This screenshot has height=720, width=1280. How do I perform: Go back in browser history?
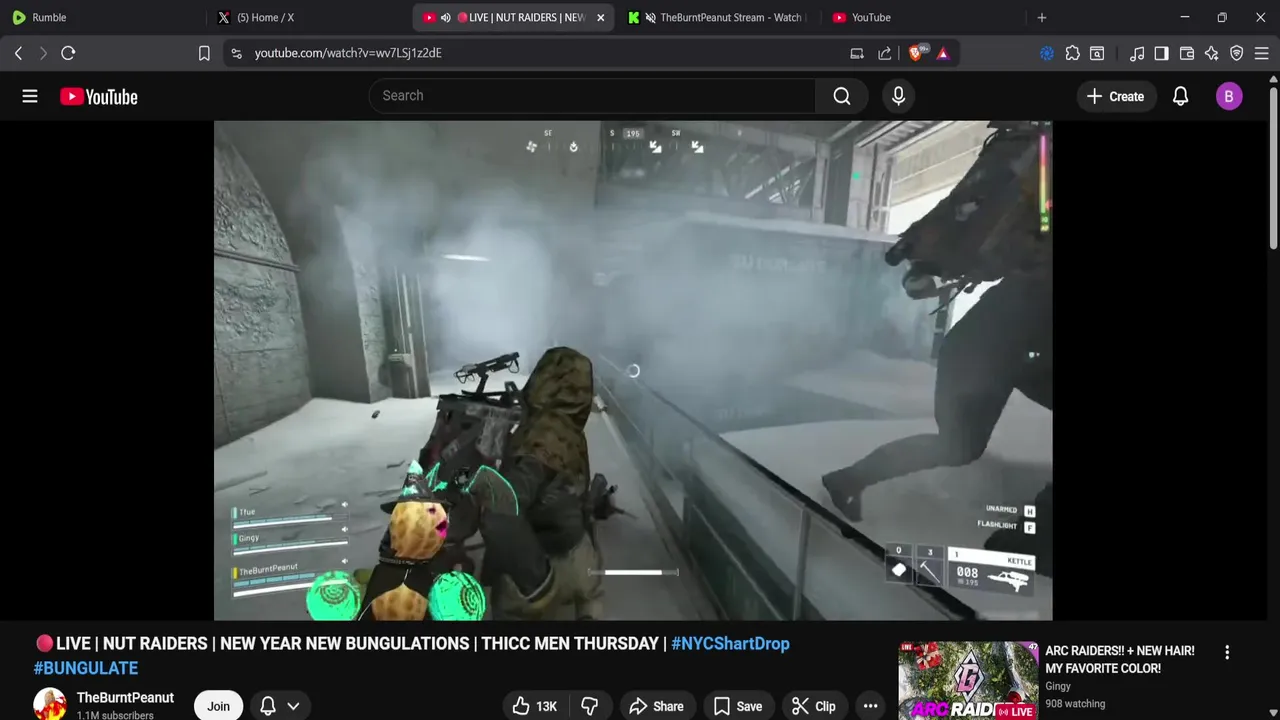(x=18, y=53)
